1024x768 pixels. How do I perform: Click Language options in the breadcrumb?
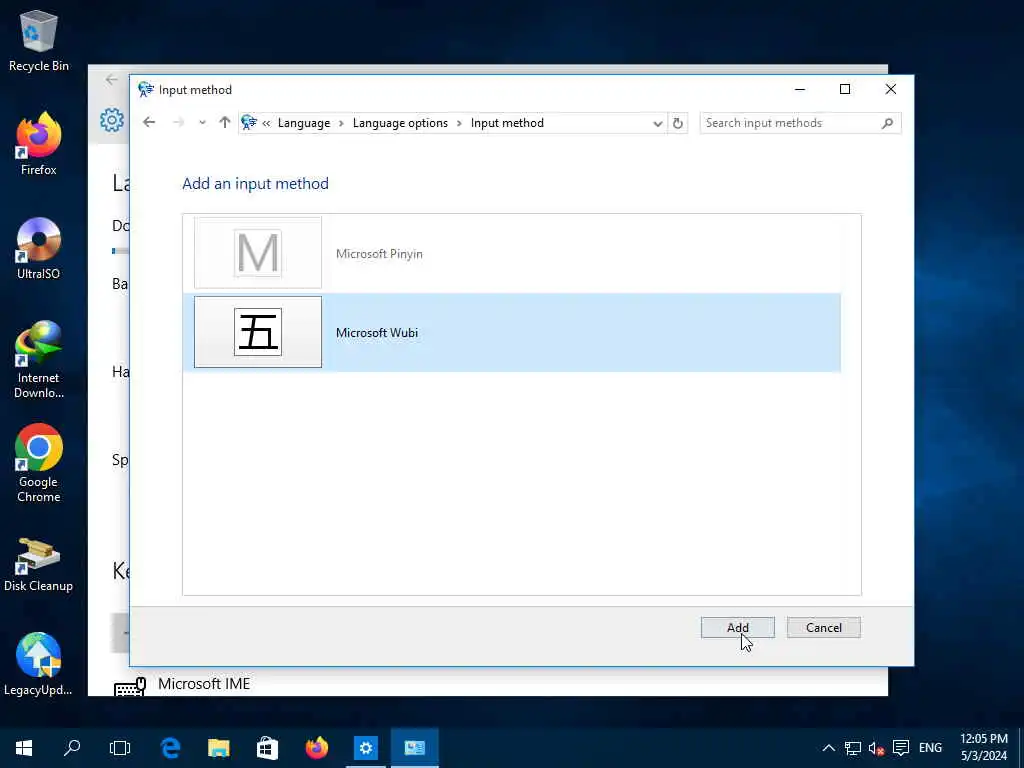[400, 123]
